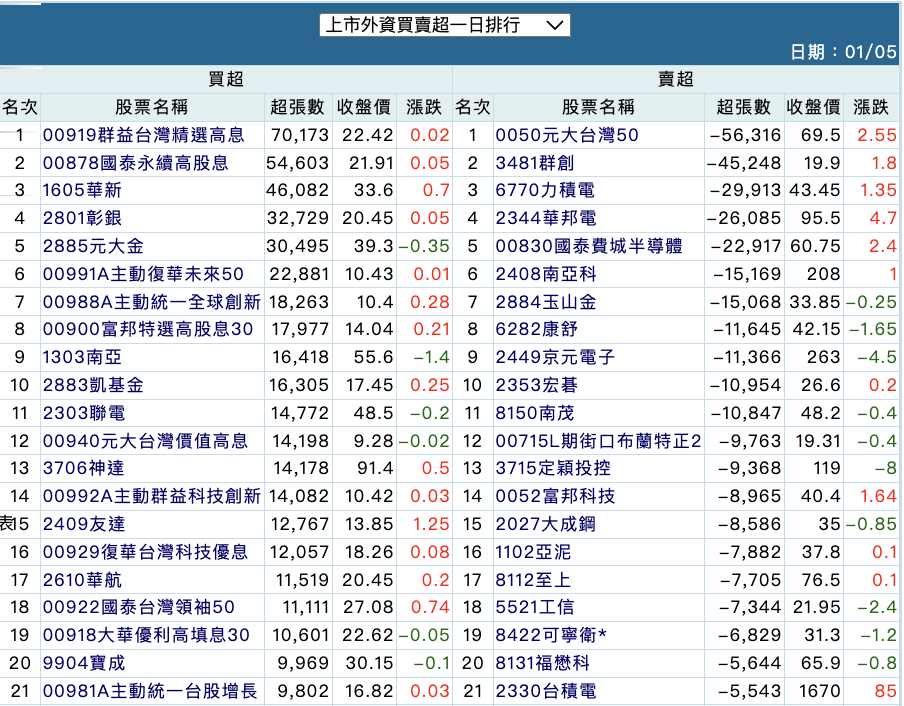
Task: Click 0050元大台灣50 in sell list
Action: (566, 135)
